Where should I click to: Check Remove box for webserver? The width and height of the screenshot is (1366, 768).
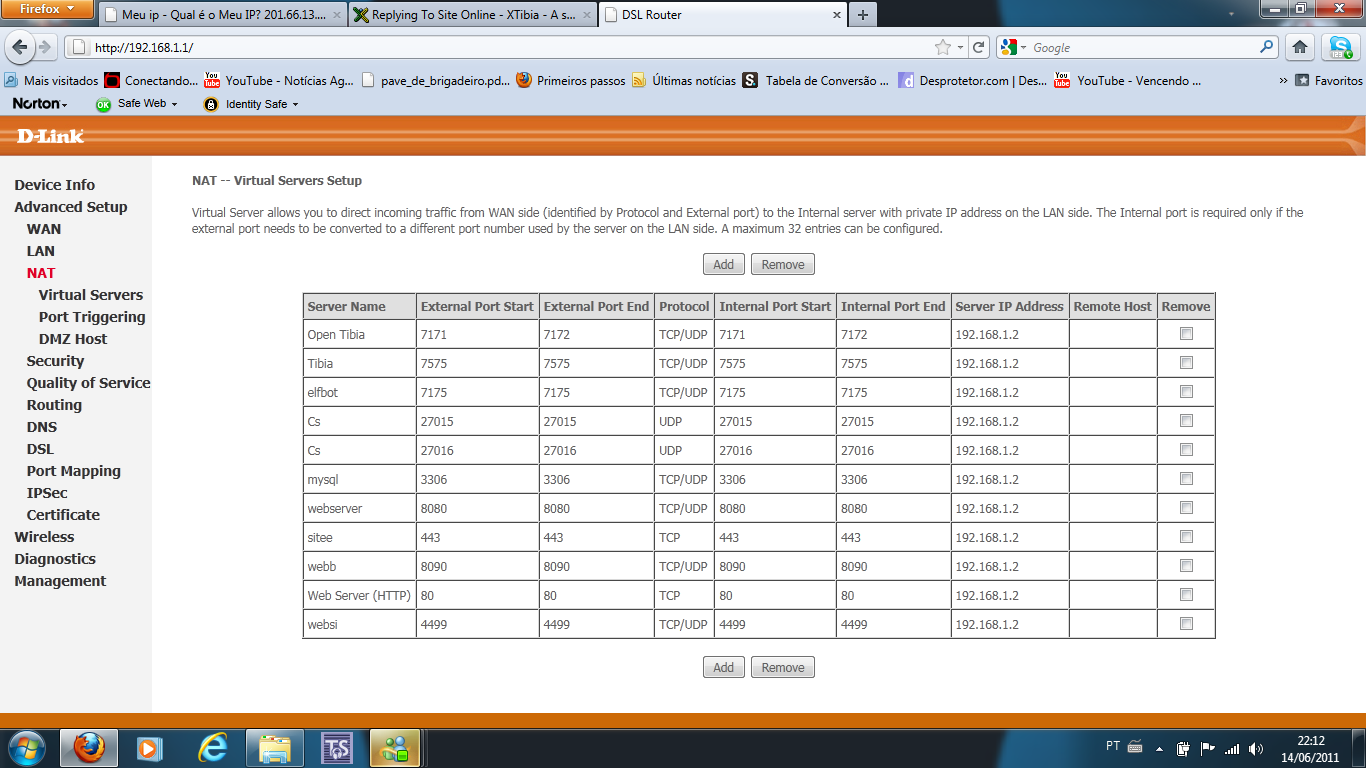point(1187,508)
